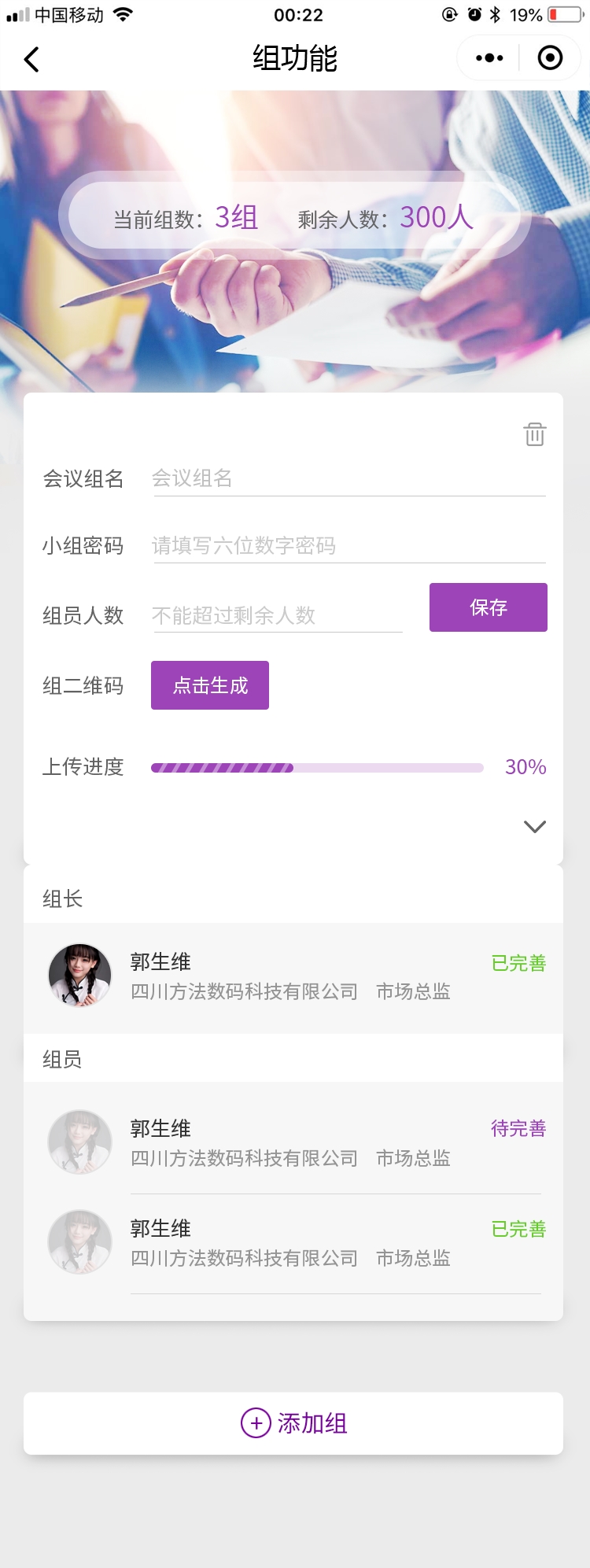This screenshot has height=1568, width=590.
Task: Click the 保存 button
Action: coord(488,607)
